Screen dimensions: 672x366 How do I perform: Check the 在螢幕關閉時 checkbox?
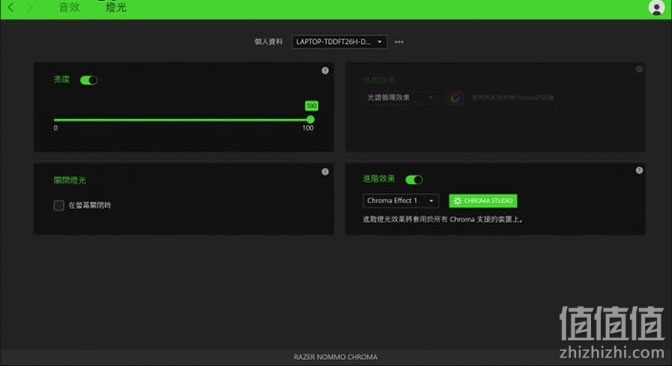[x=59, y=205]
